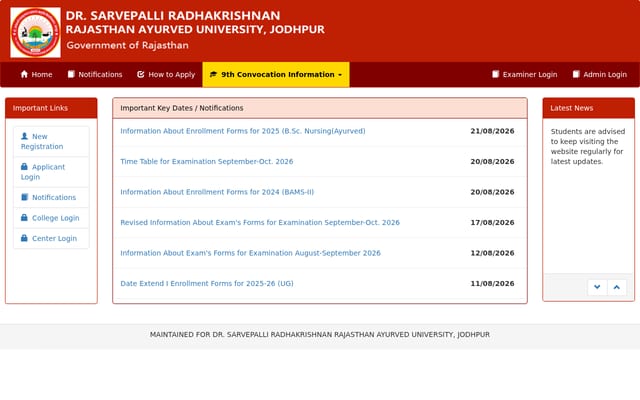Image resolution: width=640 pixels, height=400 pixels.
Task: Click the date 12/08/2026
Action: tap(492, 253)
